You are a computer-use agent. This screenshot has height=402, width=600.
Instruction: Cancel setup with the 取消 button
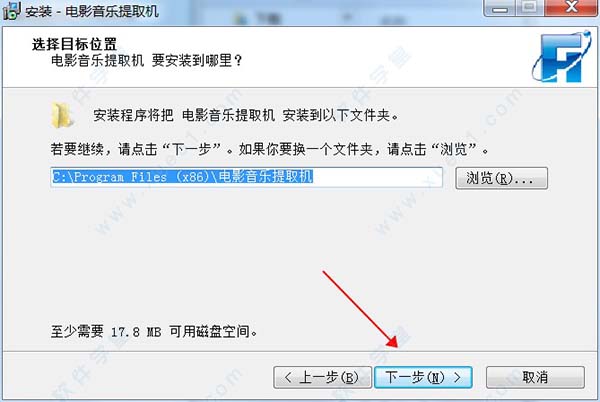click(535, 378)
